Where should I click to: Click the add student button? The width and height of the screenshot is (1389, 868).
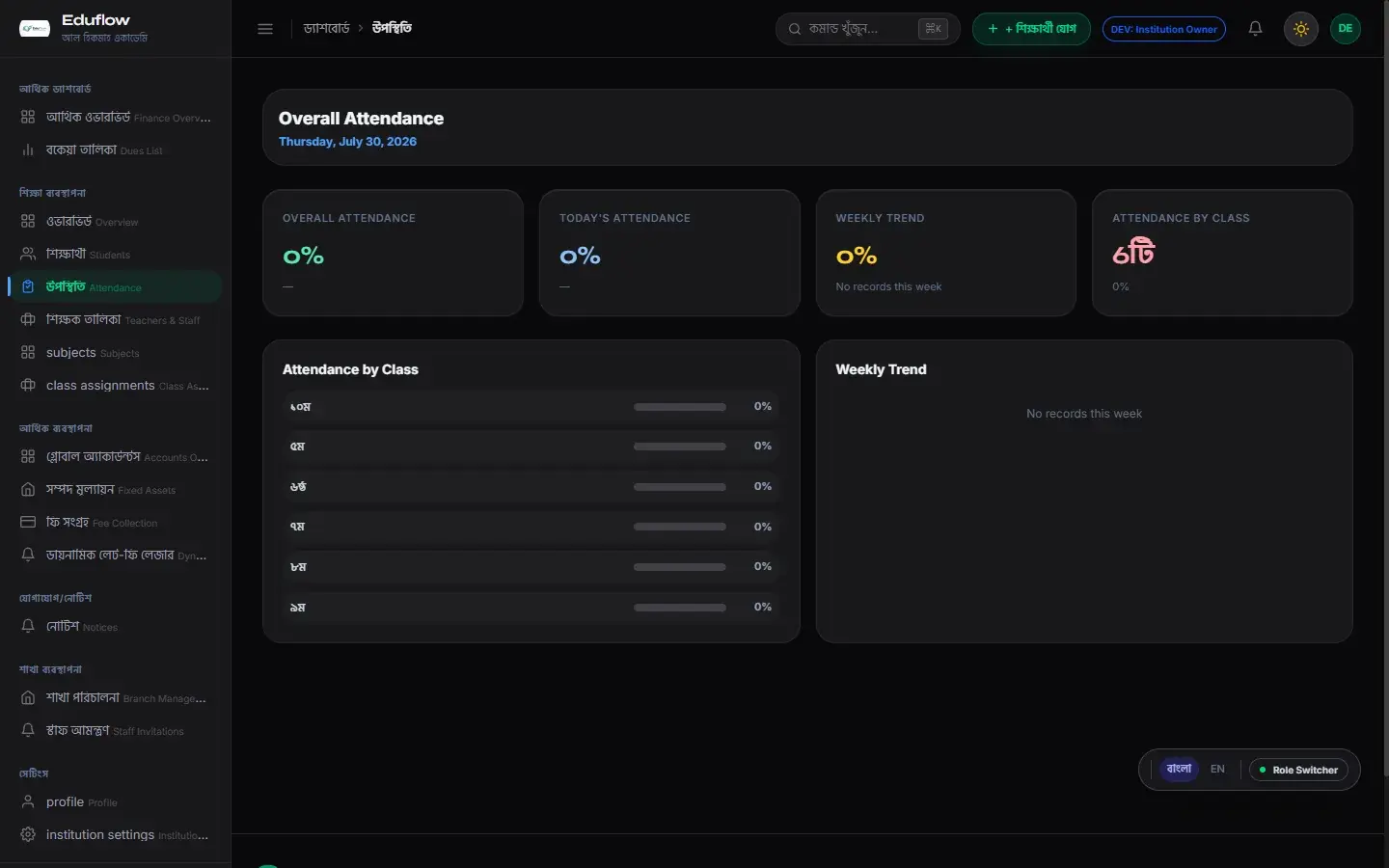tap(1031, 29)
